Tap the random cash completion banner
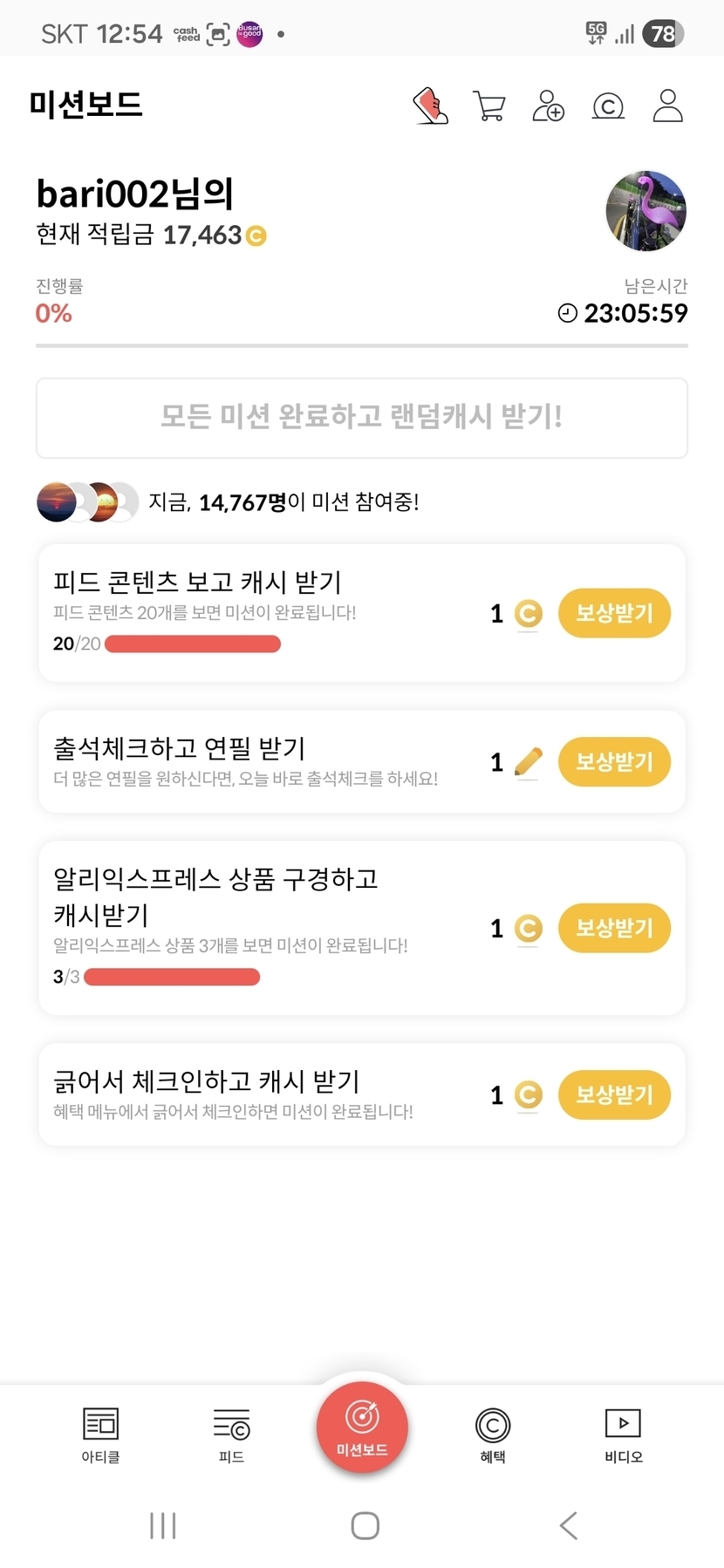Viewport: 724px width, 1568px height. (x=362, y=418)
